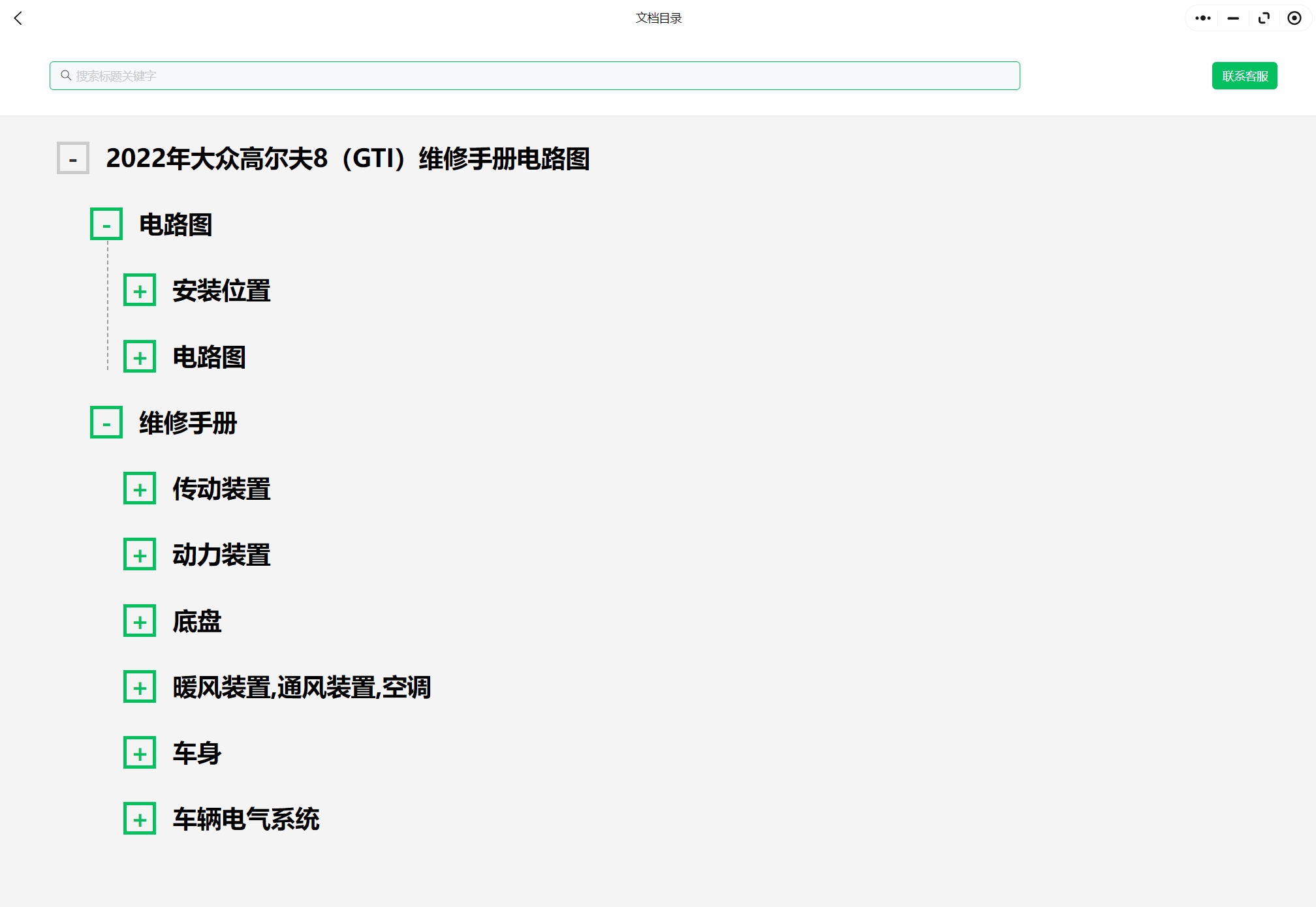Expand the 动力装置 section
The width and height of the screenshot is (1316, 907).
point(140,554)
